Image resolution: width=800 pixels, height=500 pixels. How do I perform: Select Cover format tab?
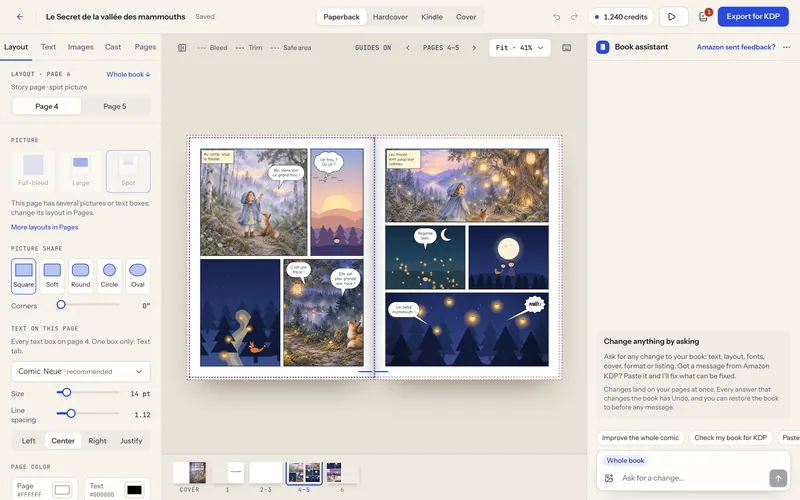[x=466, y=17]
